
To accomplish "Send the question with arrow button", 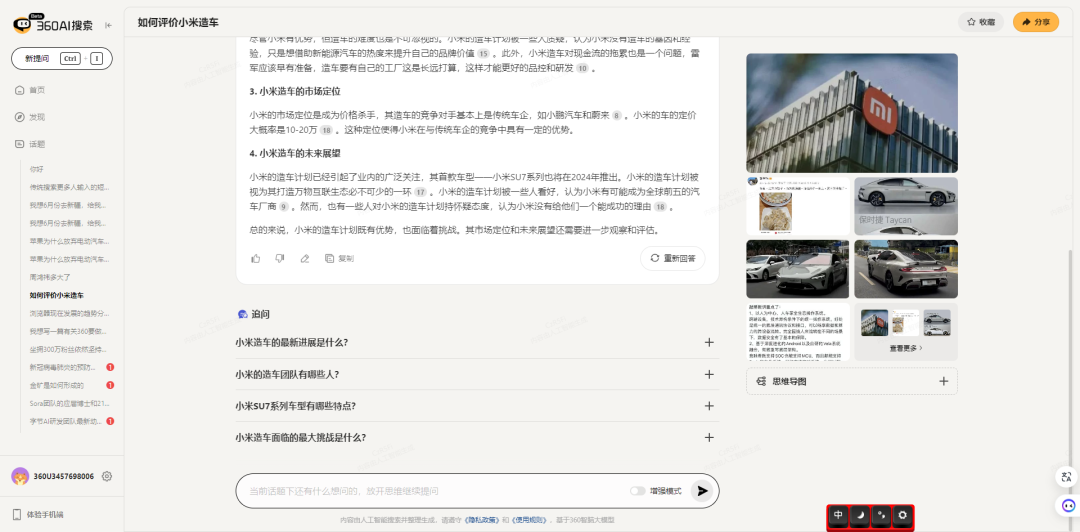I will 702,491.
